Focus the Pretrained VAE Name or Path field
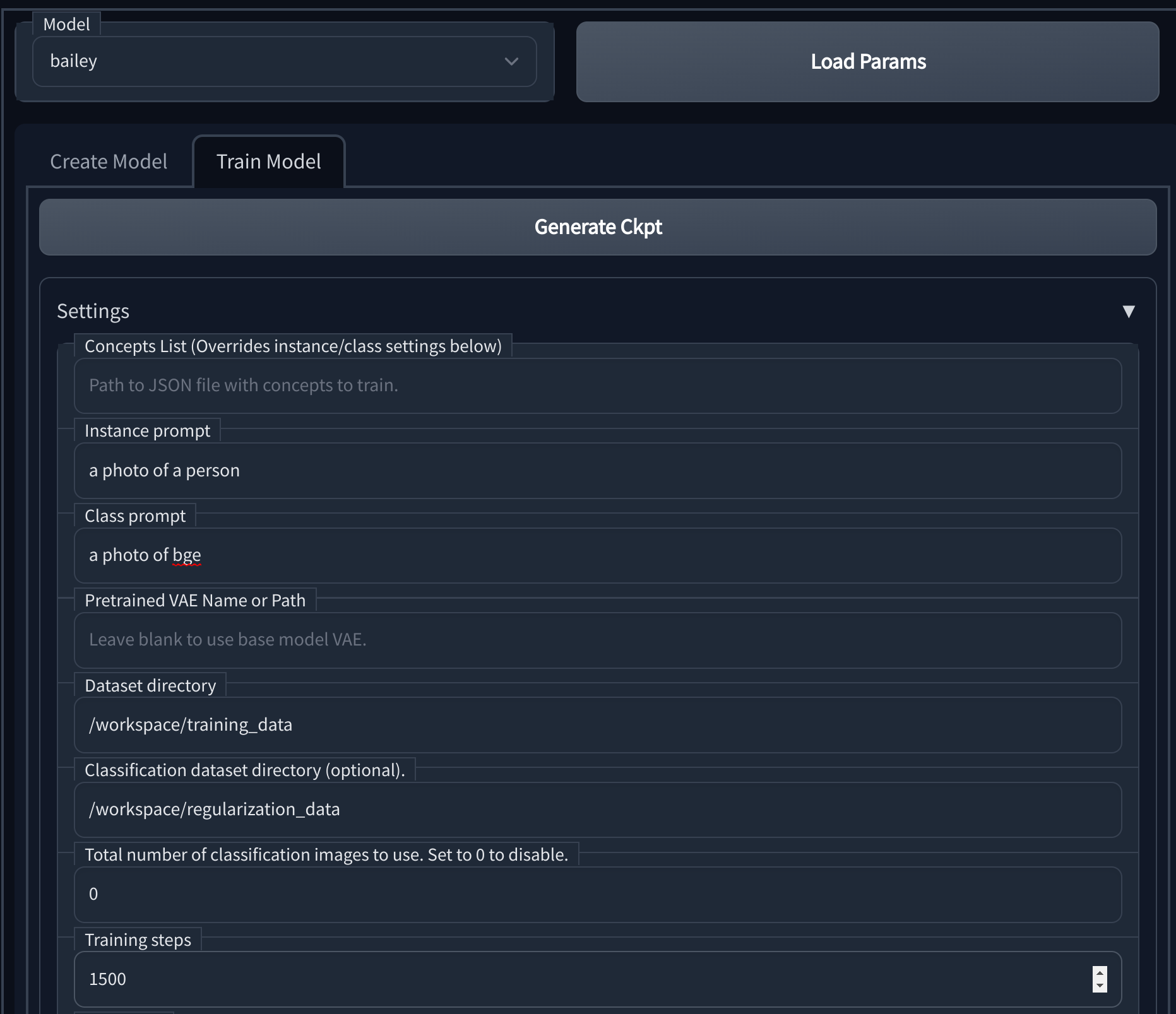Image resolution: width=1176 pixels, height=1014 pixels. tap(597, 640)
